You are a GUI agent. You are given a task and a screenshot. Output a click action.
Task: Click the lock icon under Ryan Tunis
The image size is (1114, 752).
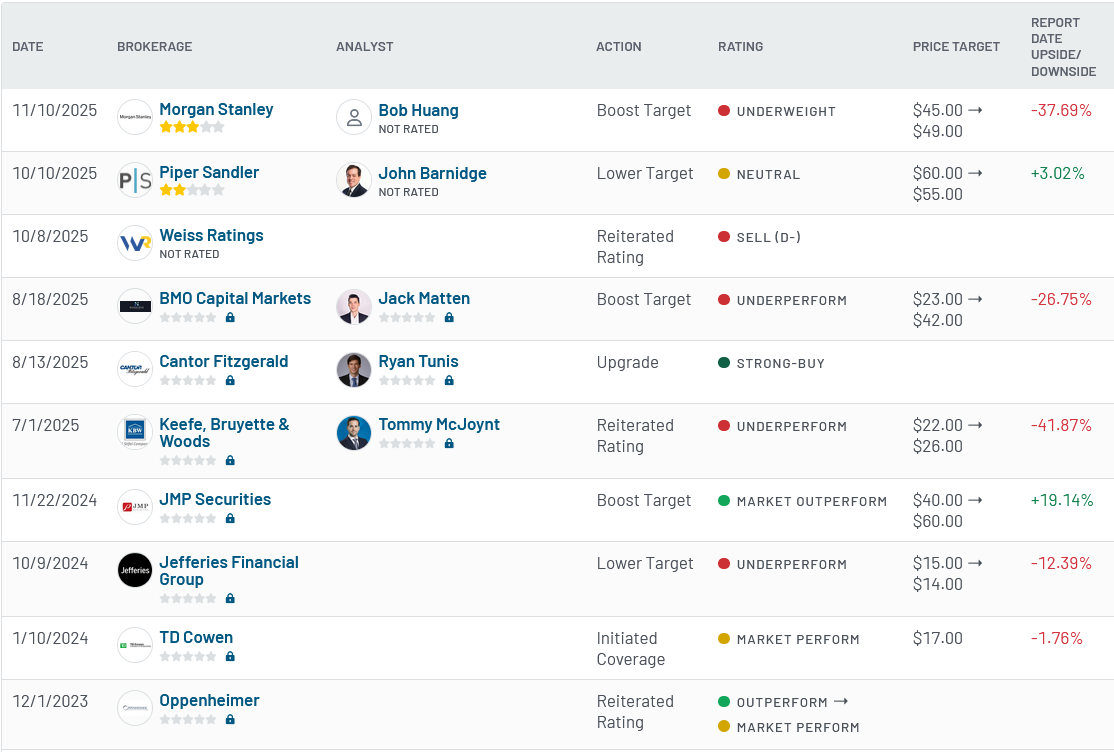click(449, 381)
